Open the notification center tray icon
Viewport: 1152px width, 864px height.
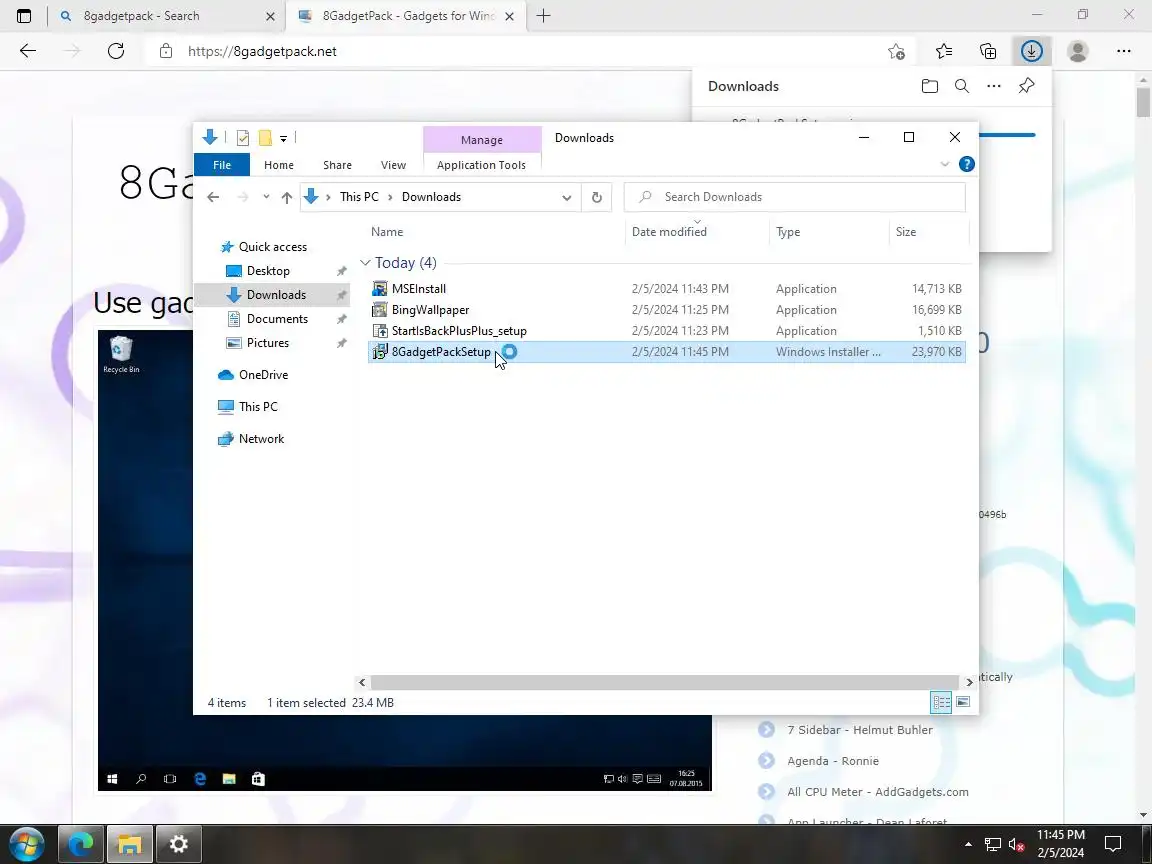1113,843
